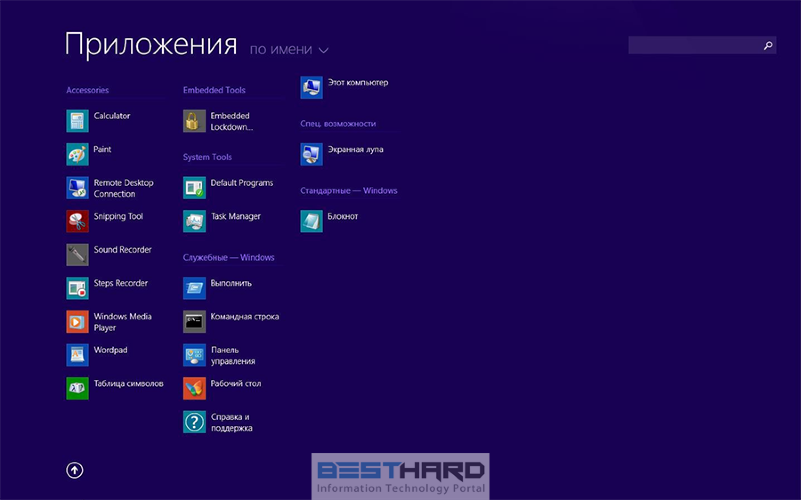Open Справка и поддержка question-mark icon

[194, 422]
